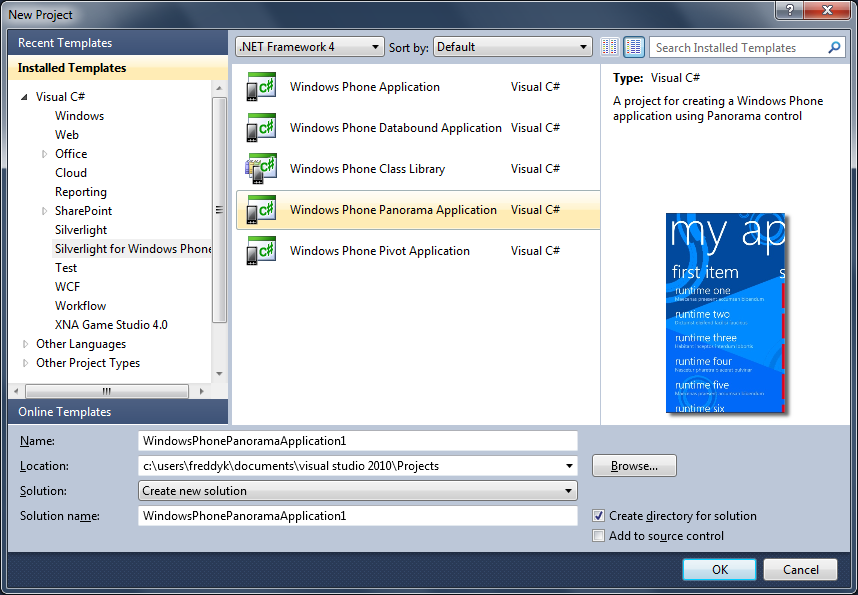
Task: Click the Windows Phone Application template icon
Action: click(260, 87)
